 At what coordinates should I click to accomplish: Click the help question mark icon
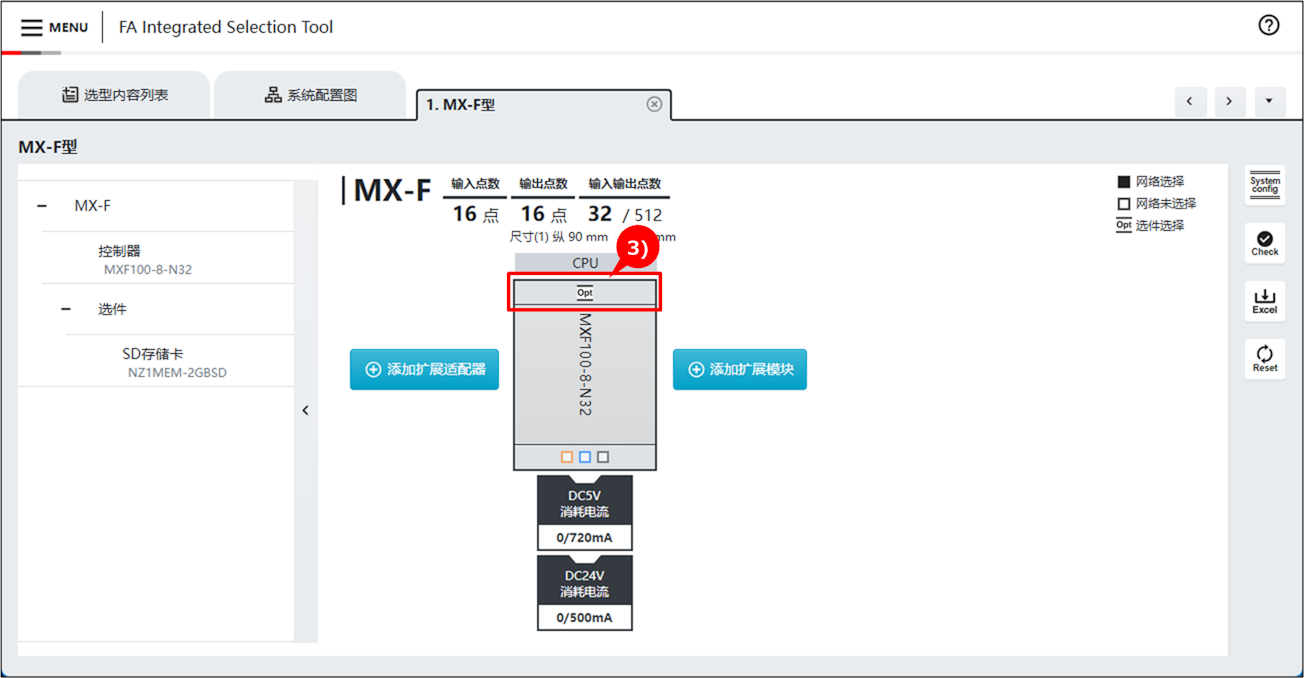click(1268, 26)
